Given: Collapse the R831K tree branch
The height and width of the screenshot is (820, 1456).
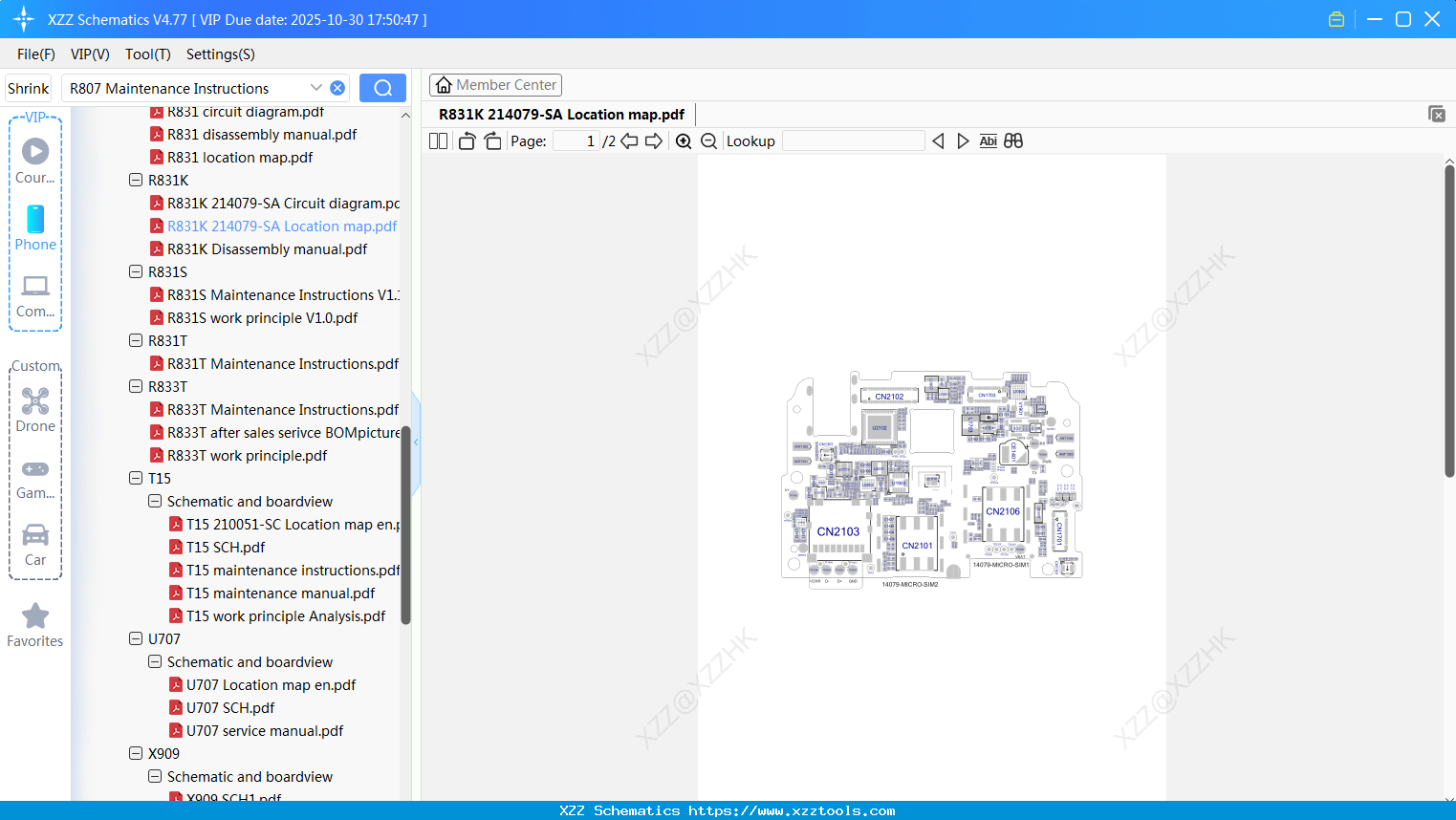Looking at the screenshot, I should pos(135,180).
